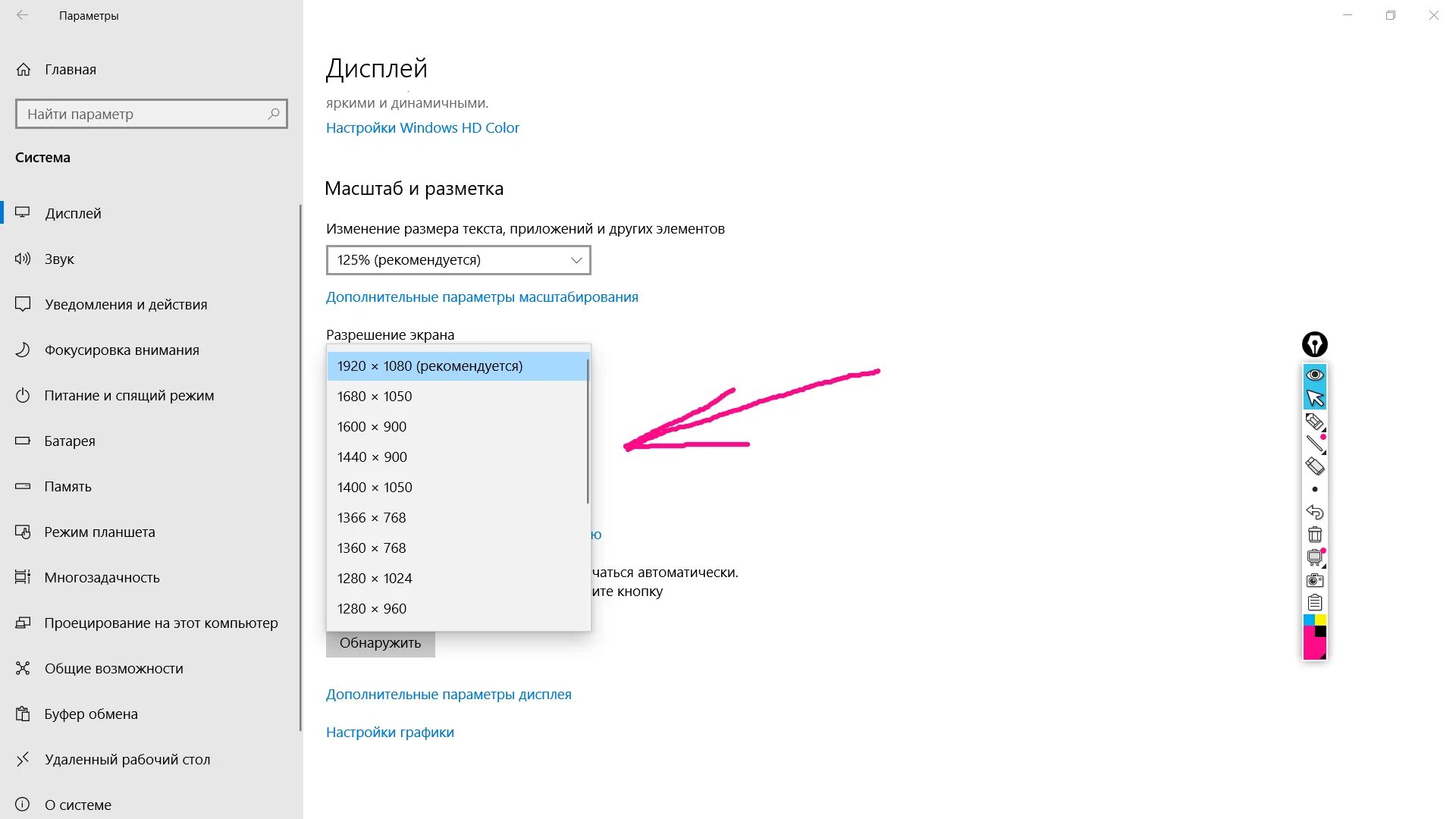The height and width of the screenshot is (819, 1456).
Task: Click the eraser tool icon
Action: [x=1313, y=466]
